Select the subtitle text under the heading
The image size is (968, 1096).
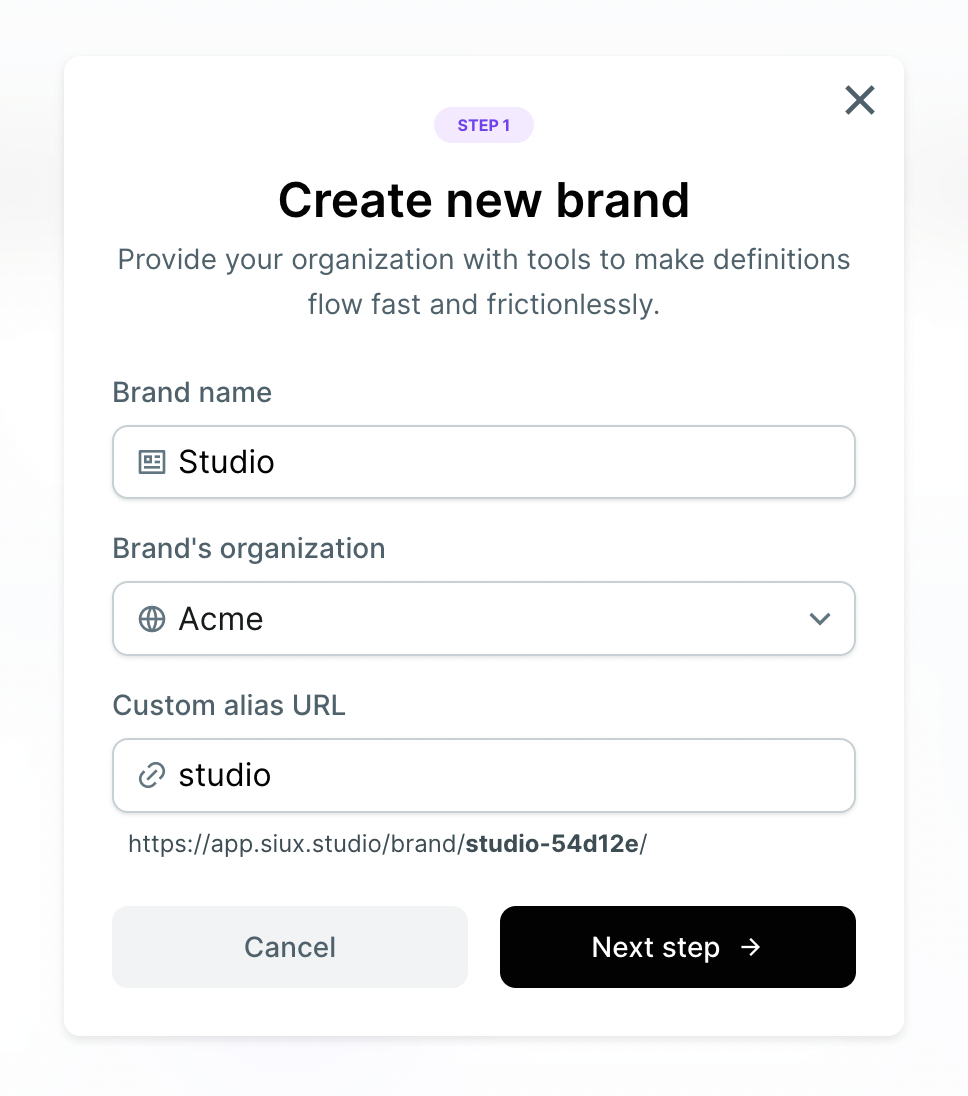click(x=484, y=282)
